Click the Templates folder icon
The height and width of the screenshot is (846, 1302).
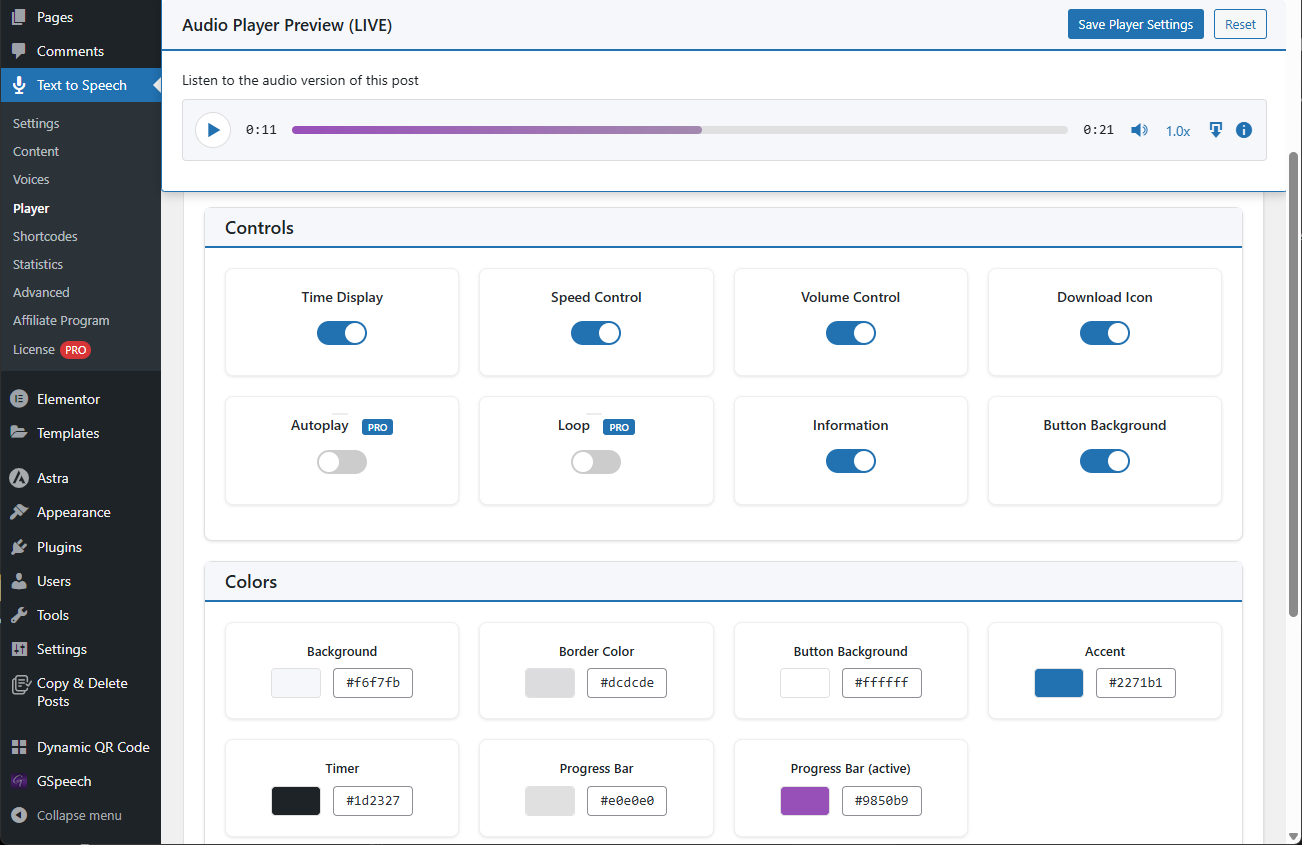coord(19,433)
